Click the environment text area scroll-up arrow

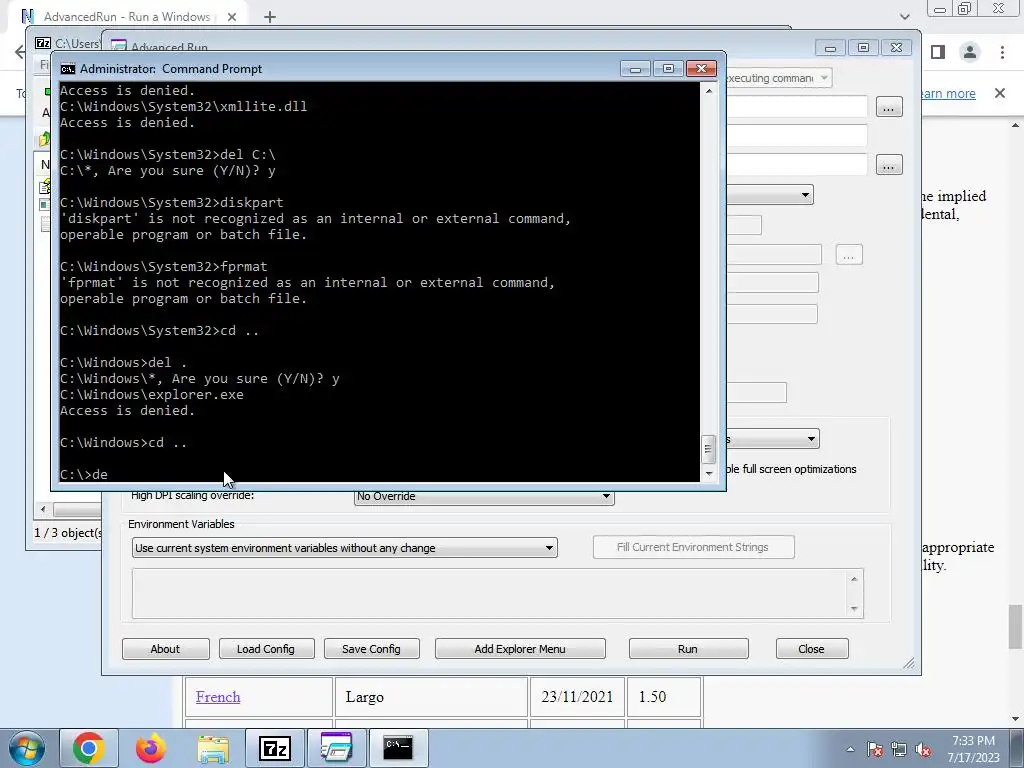854,579
